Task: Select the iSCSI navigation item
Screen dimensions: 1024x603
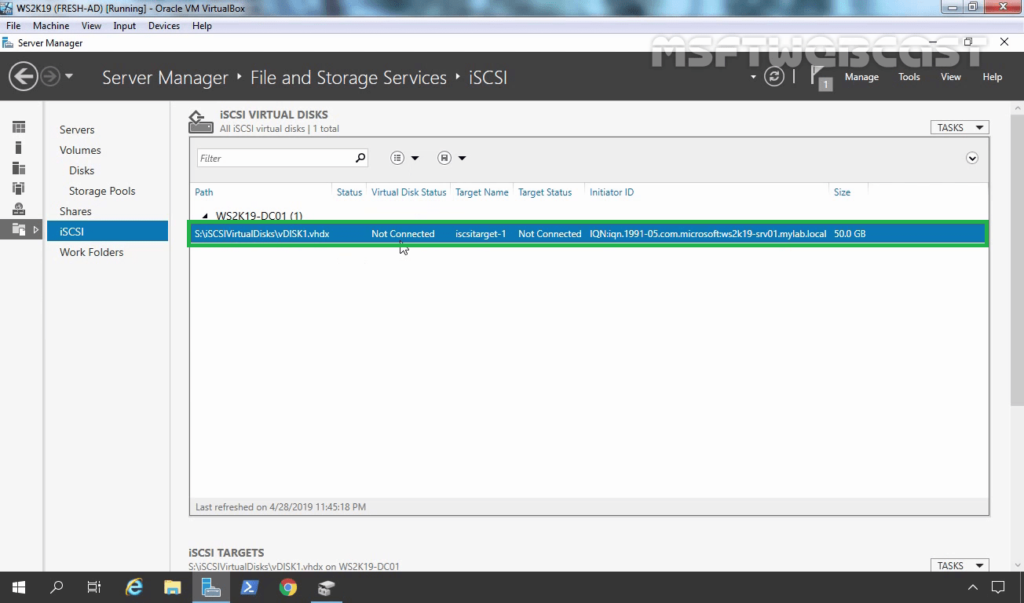Action: click(x=107, y=231)
